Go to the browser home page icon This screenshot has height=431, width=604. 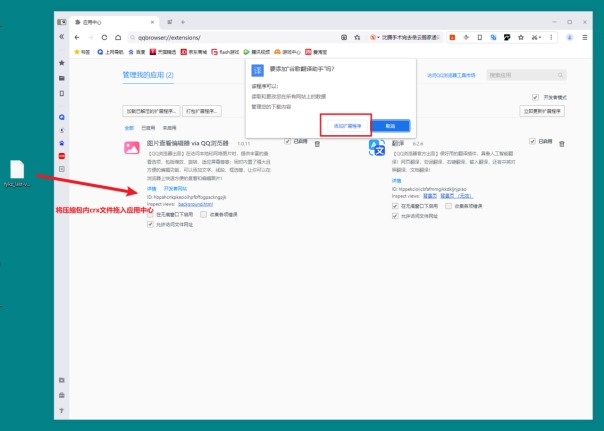(117, 37)
